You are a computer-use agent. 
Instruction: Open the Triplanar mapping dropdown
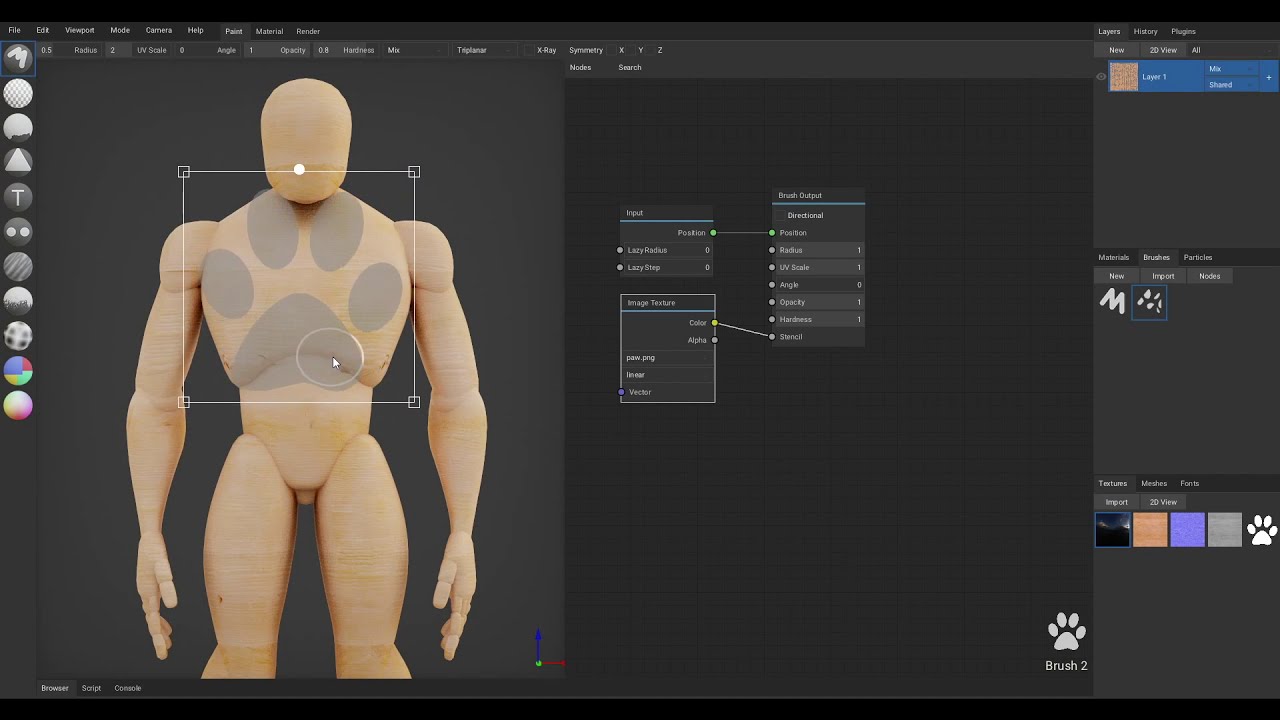(x=484, y=50)
